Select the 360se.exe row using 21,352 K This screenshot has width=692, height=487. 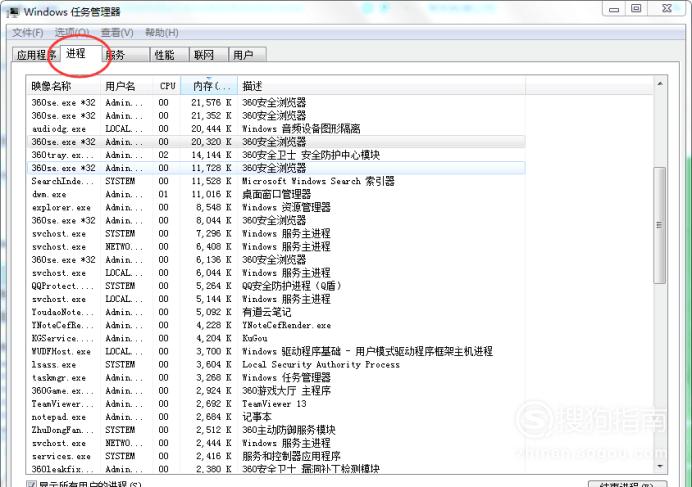(x=276, y=116)
